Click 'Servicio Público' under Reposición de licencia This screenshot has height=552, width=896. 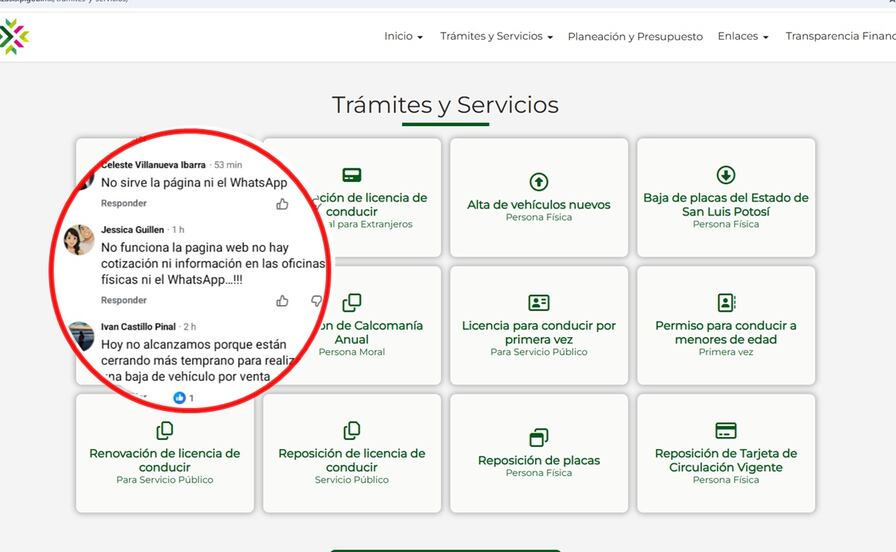click(351, 480)
